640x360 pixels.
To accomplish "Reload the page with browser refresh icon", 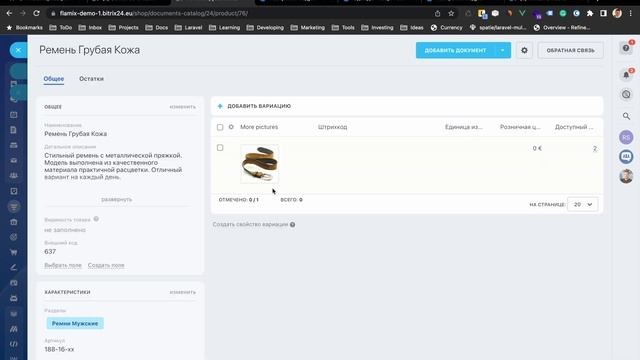I will [36, 13].
